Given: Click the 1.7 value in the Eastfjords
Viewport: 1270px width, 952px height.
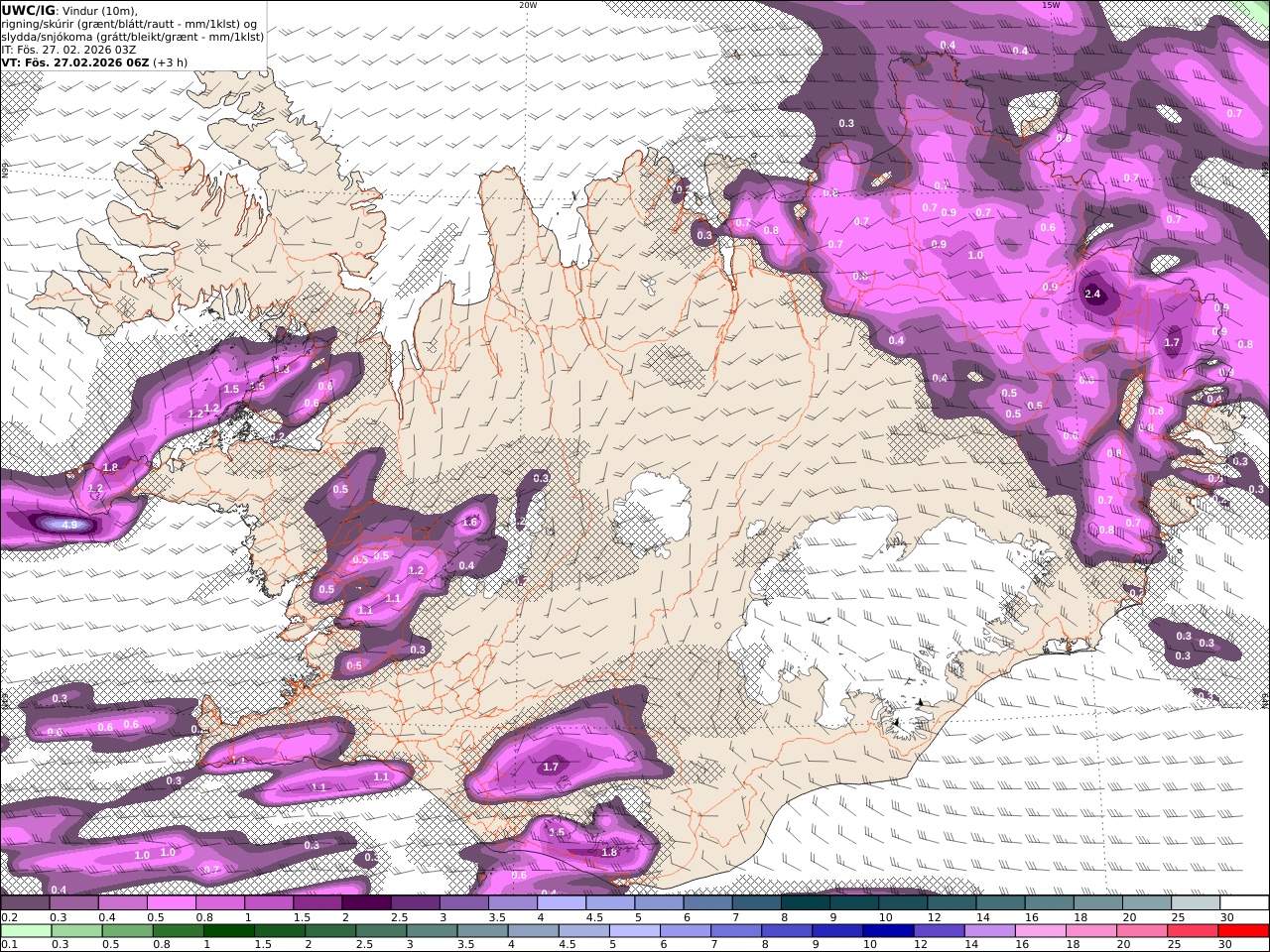Looking at the screenshot, I should pos(1172,343).
